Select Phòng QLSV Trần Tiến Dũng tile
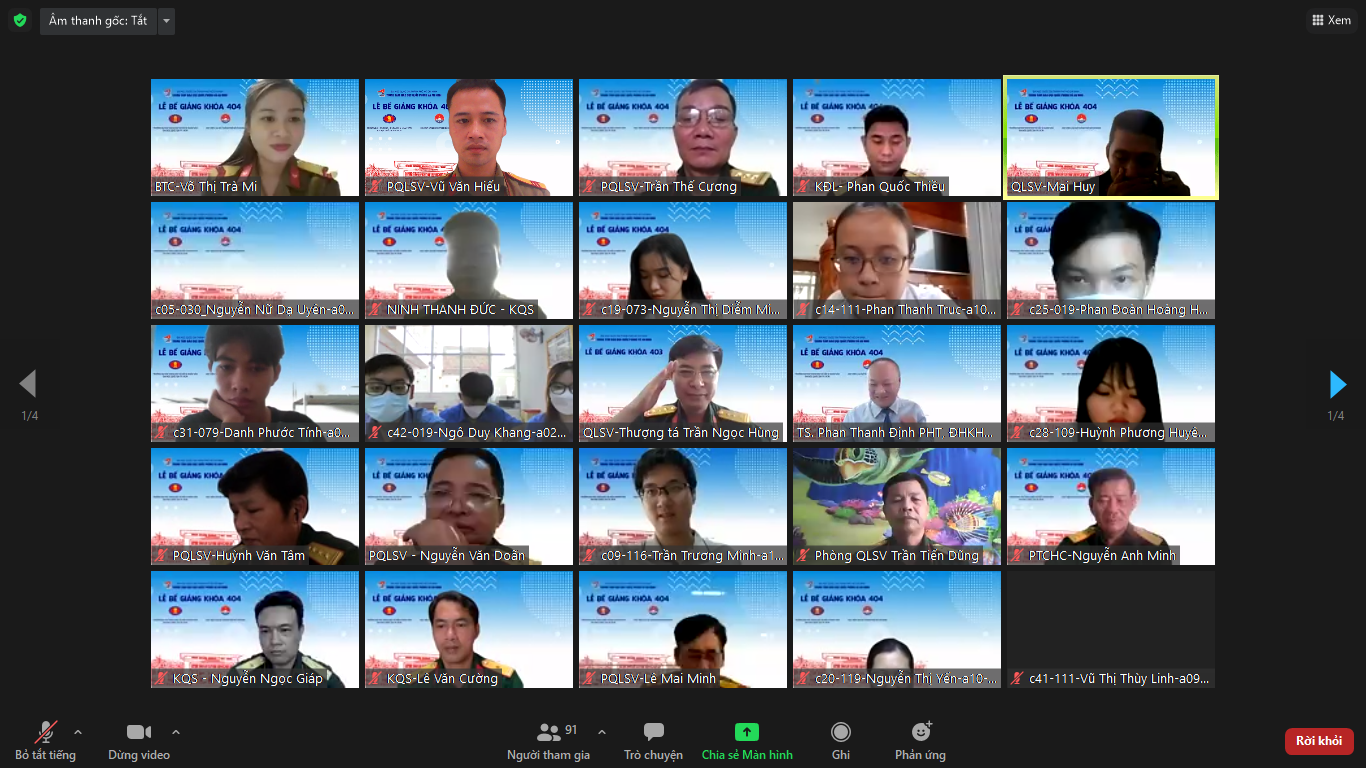The width and height of the screenshot is (1366, 768). [897, 506]
